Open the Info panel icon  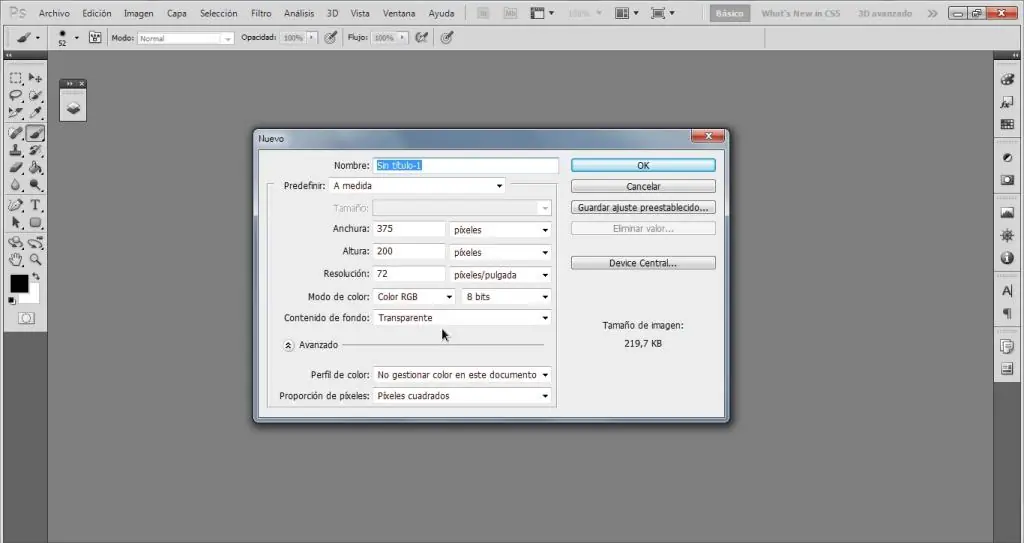[x=1007, y=258]
